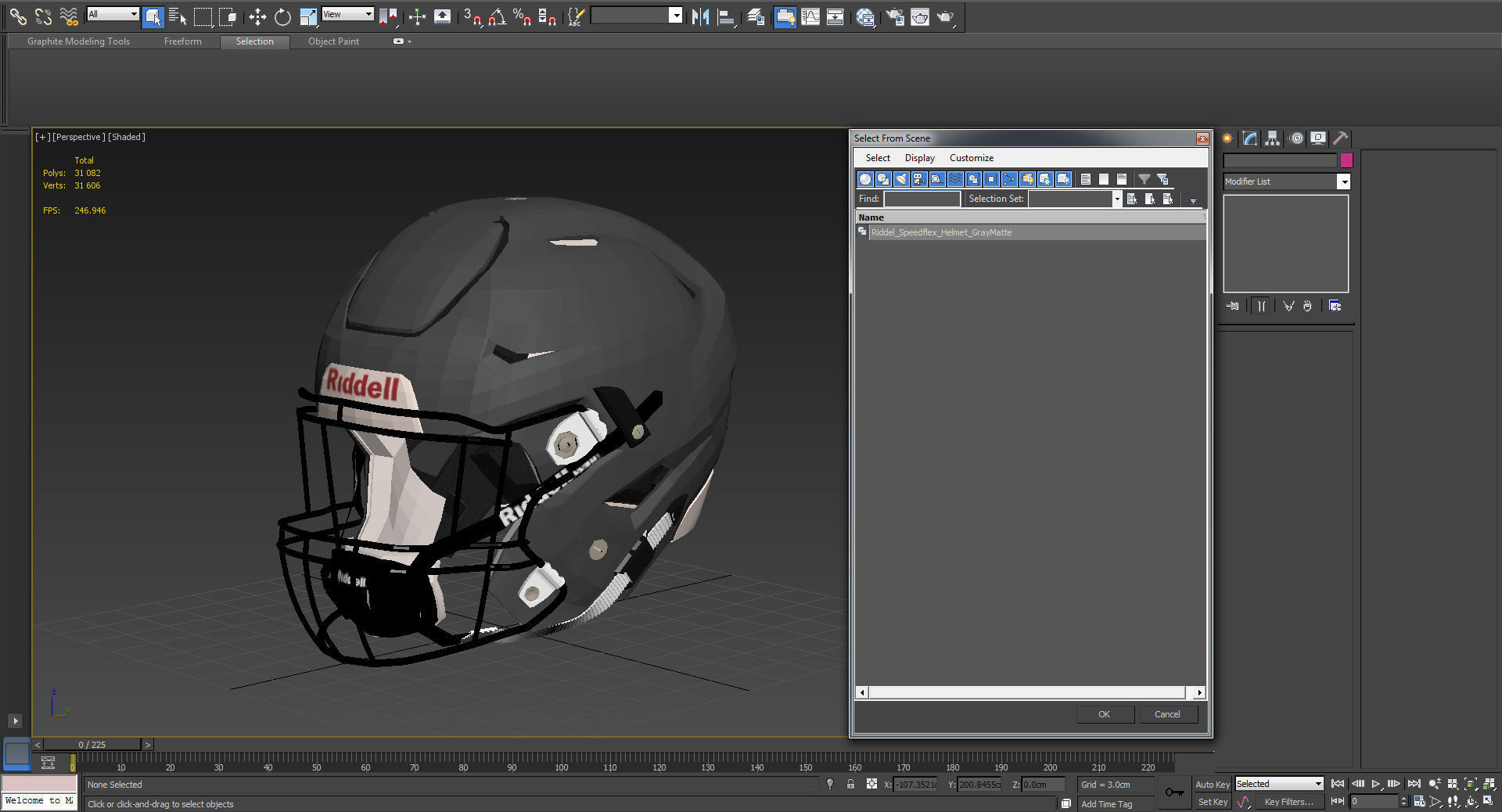Click the Bind to Space Warp icon
Screen dimensions: 1502x812
[69, 16]
